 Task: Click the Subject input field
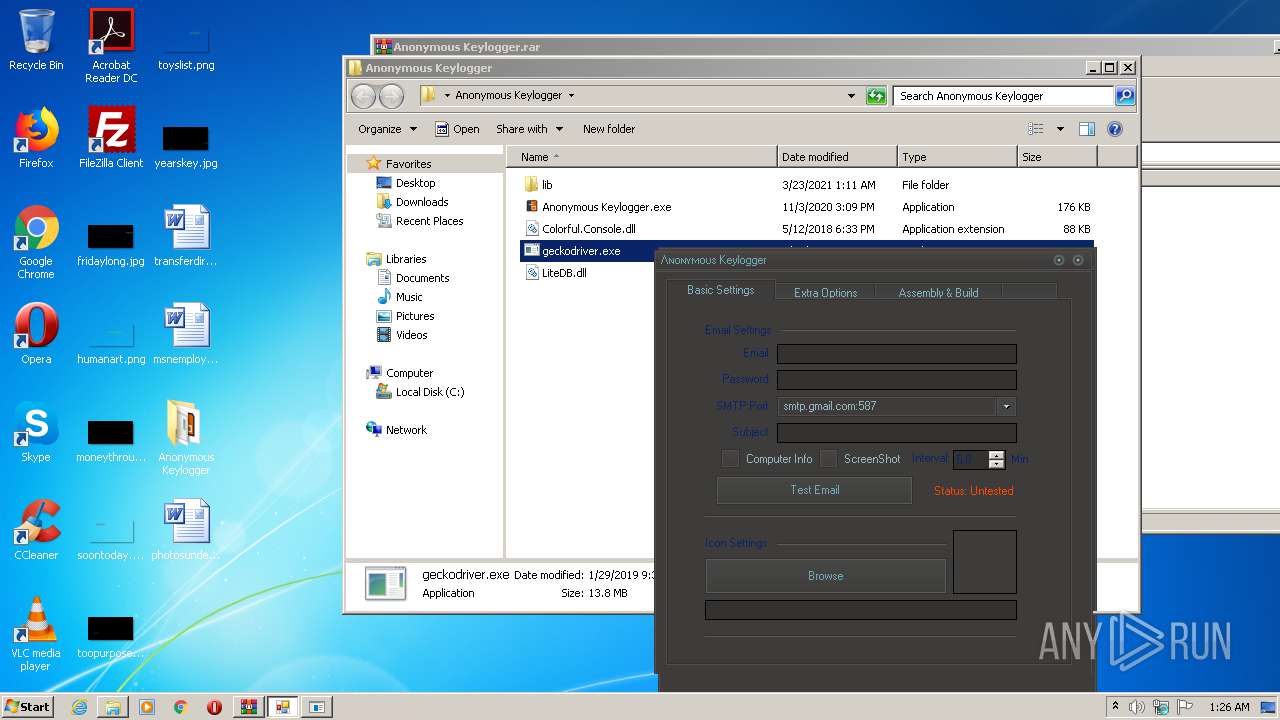click(897, 433)
